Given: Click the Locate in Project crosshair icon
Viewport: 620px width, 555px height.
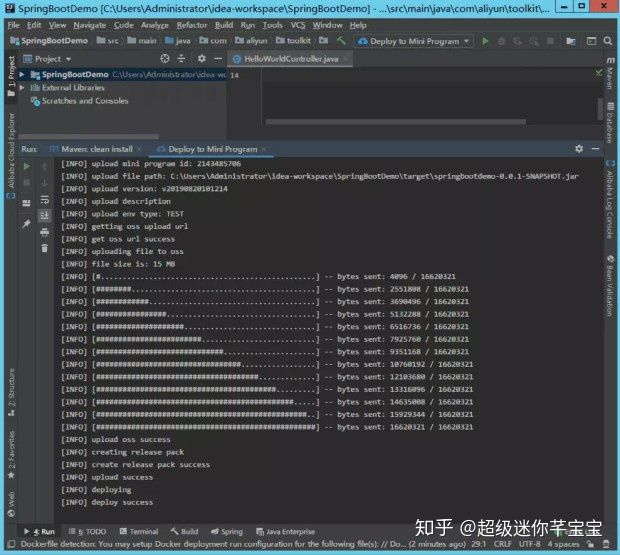Looking at the screenshot, I should tap(165, 59).
